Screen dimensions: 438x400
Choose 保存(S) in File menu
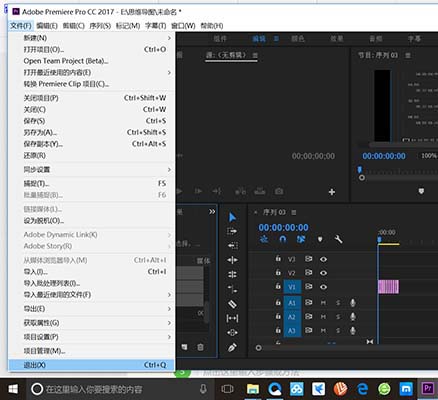pos(92,121)
